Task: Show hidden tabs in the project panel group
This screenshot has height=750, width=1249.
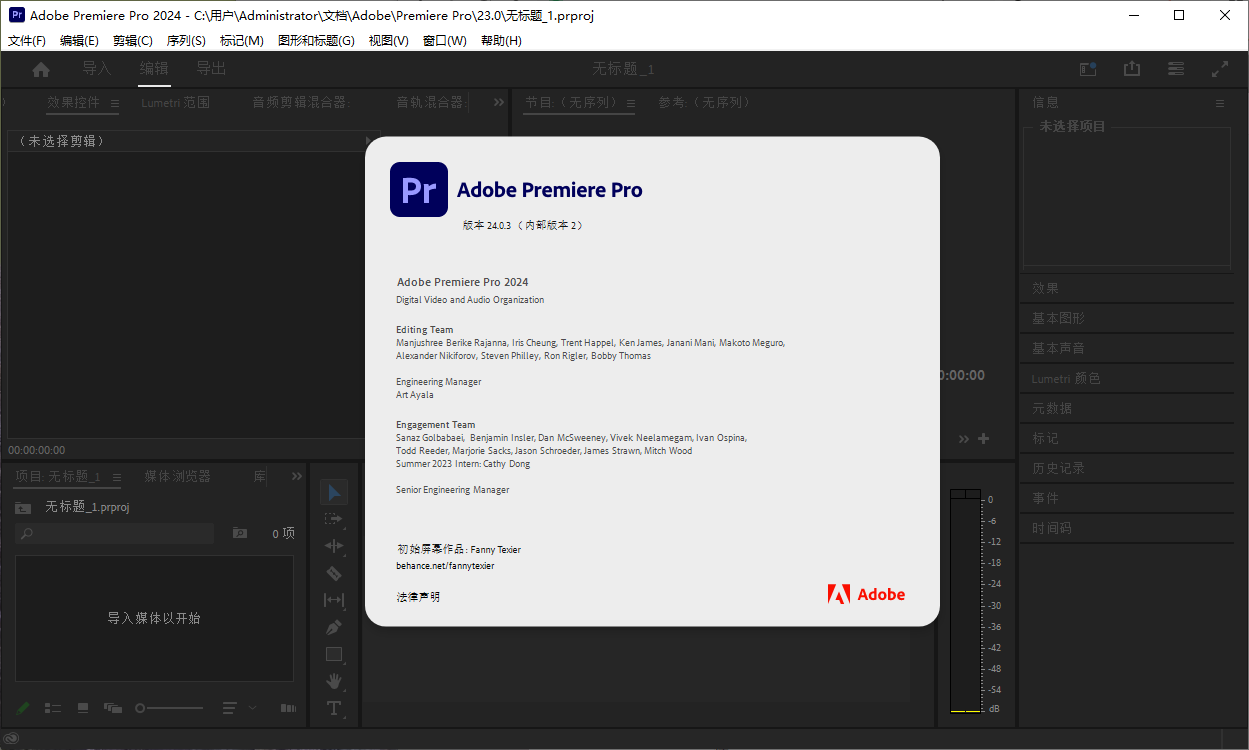Action: [297, 477]
